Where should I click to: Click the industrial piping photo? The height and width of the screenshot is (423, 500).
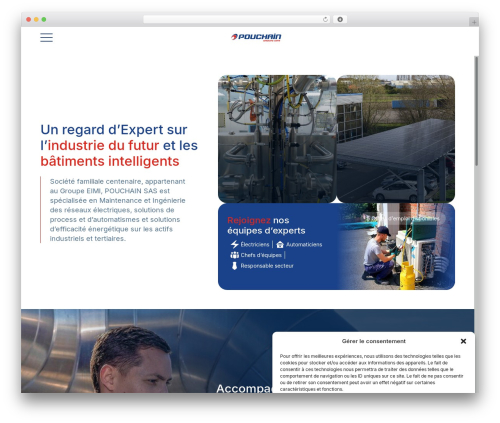point(277,139)
